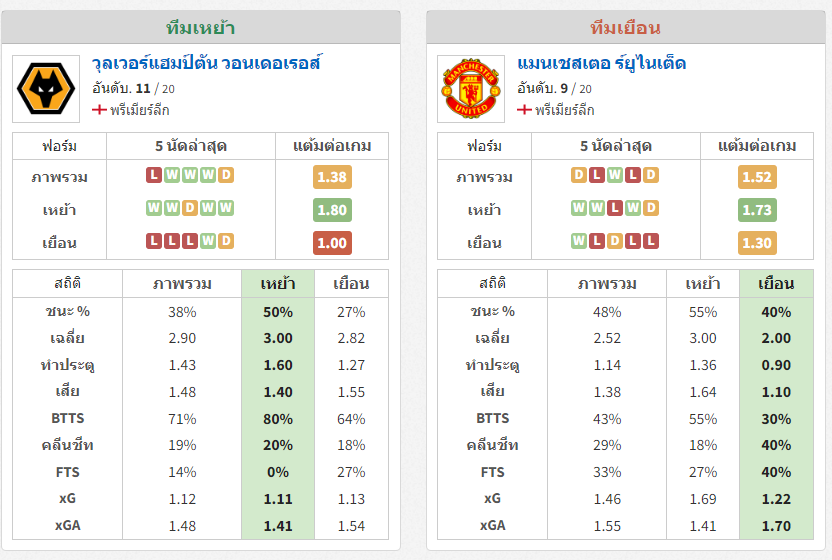Click the ทีมเยือน panel header
The height and width of the screenshot is (560, 832).
(626, 27)
